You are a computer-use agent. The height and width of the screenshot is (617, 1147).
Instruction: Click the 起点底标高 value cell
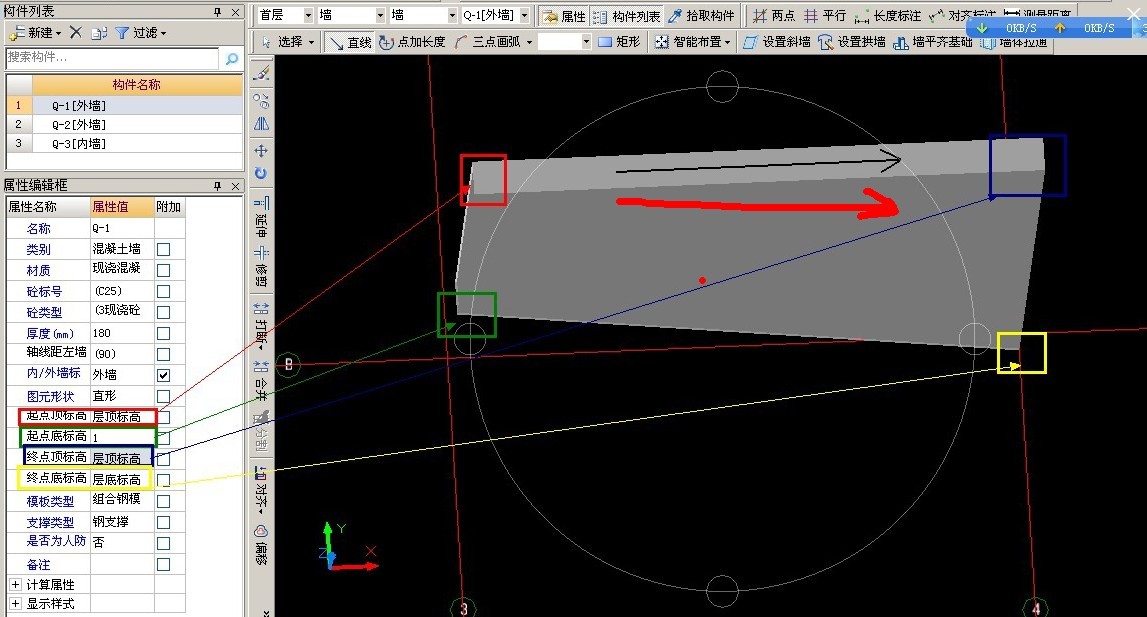pos(122,437)
